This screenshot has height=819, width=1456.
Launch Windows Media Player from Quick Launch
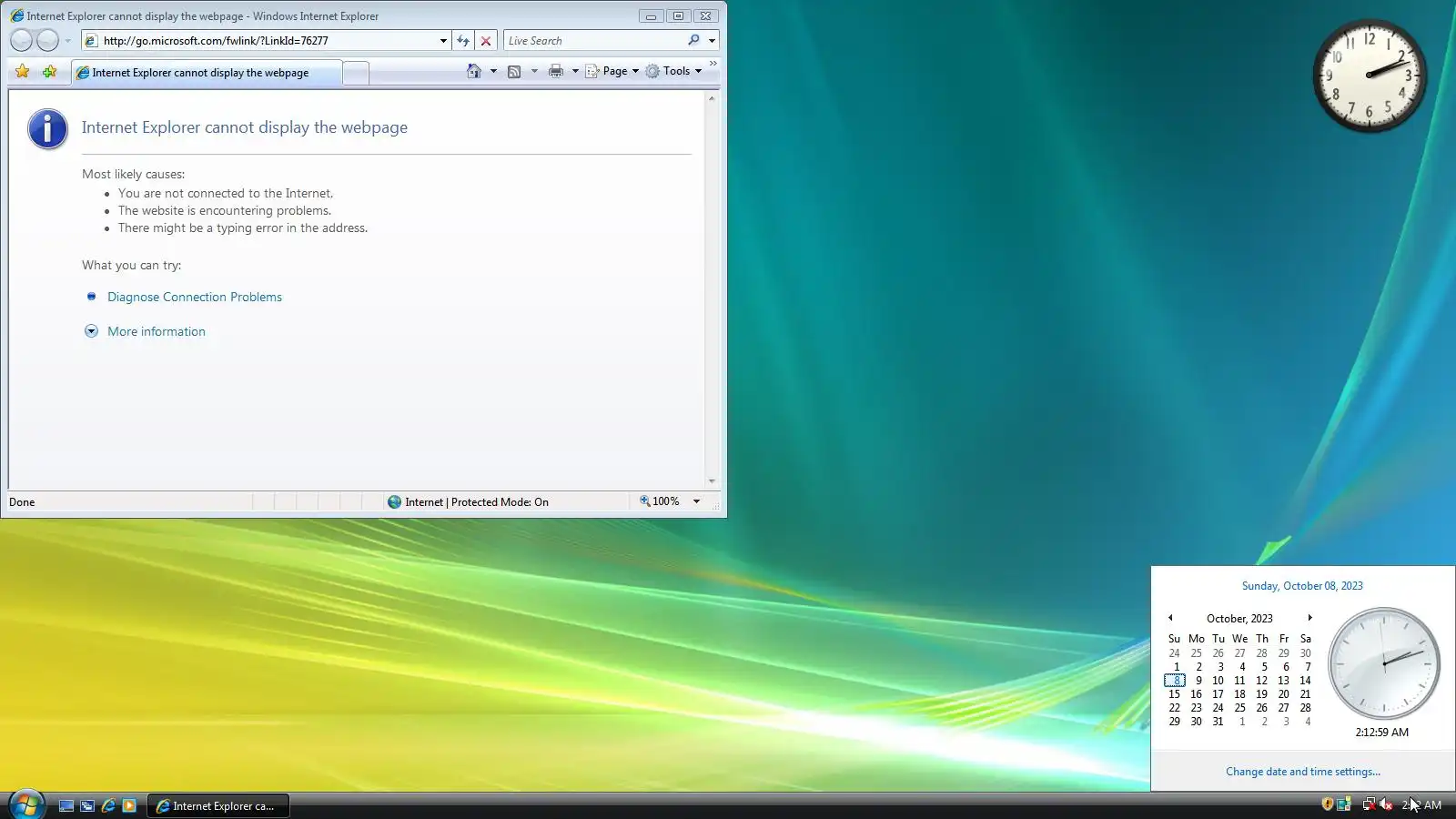click(129, 805)
